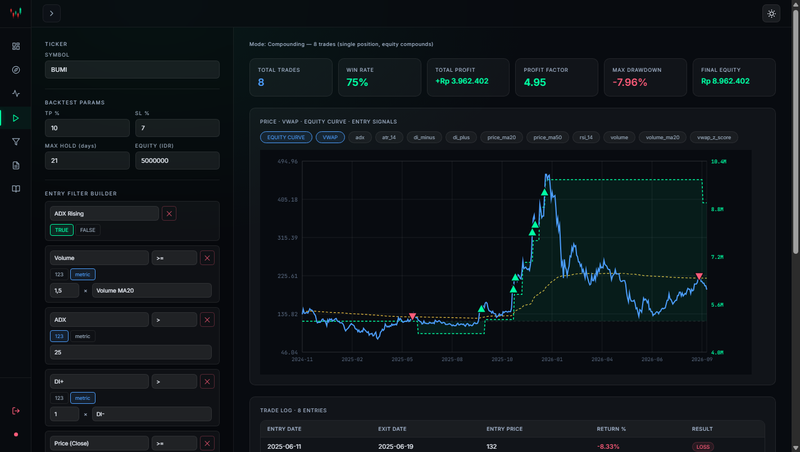This screenshot has height=452, width=800.
Task: Switch ADX filter to 123 numeric mode
Action: coord(59,336)
